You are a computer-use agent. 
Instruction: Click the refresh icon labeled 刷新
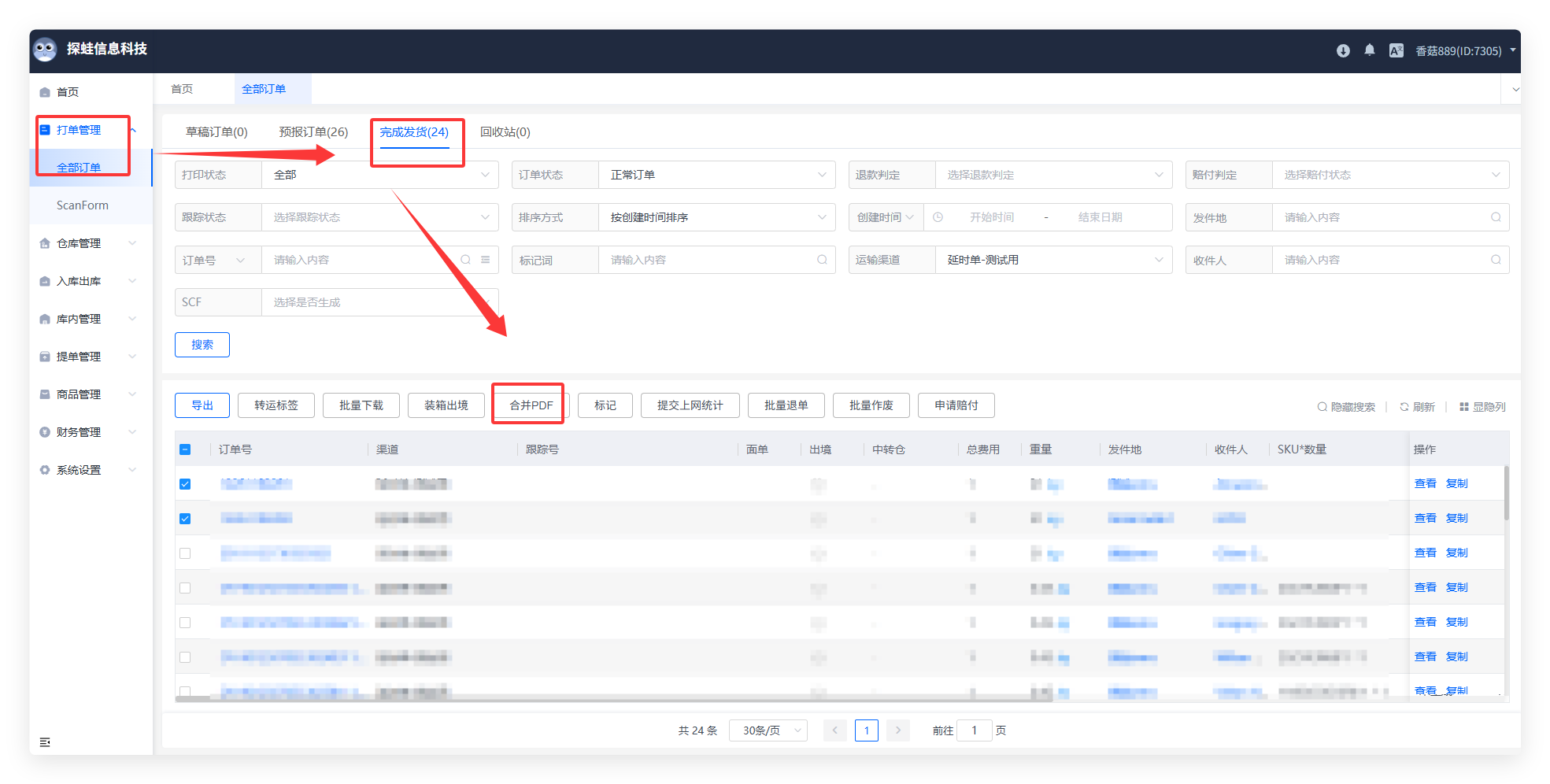point(1404,407)
